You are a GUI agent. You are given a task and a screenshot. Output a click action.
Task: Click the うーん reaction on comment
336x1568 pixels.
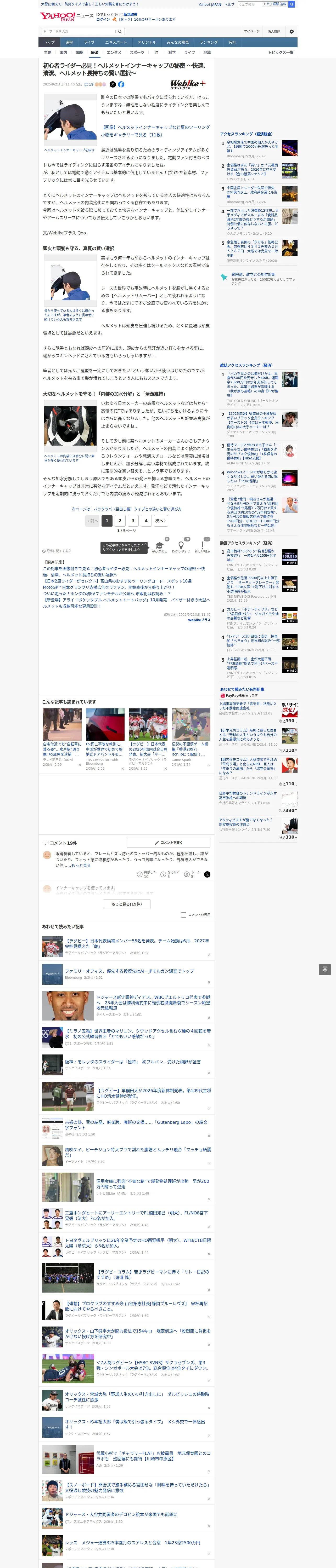point(193,874)
